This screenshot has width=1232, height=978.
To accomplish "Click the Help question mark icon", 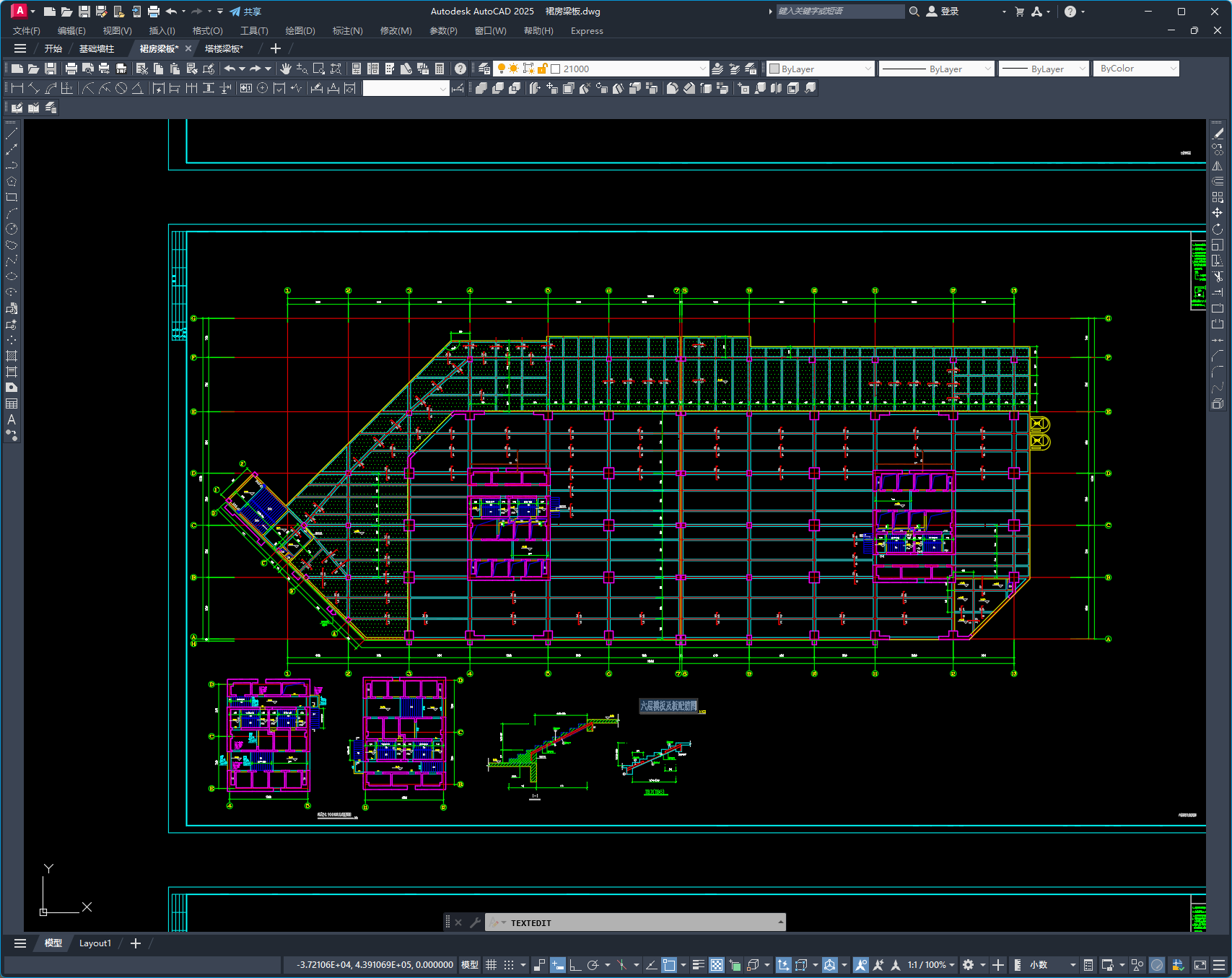I will [x=460, y=69].
